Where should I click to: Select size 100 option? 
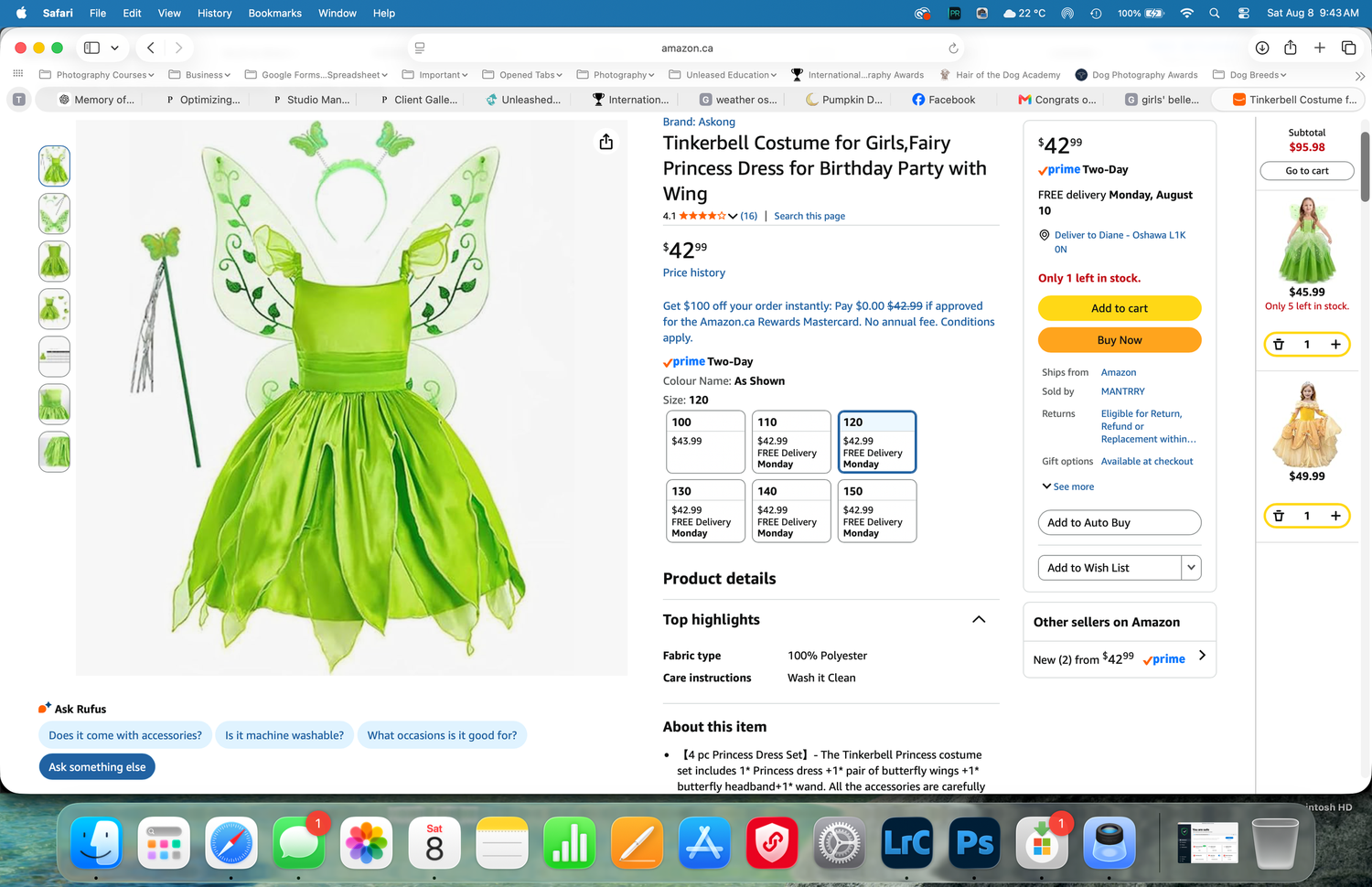pos(705,442)
